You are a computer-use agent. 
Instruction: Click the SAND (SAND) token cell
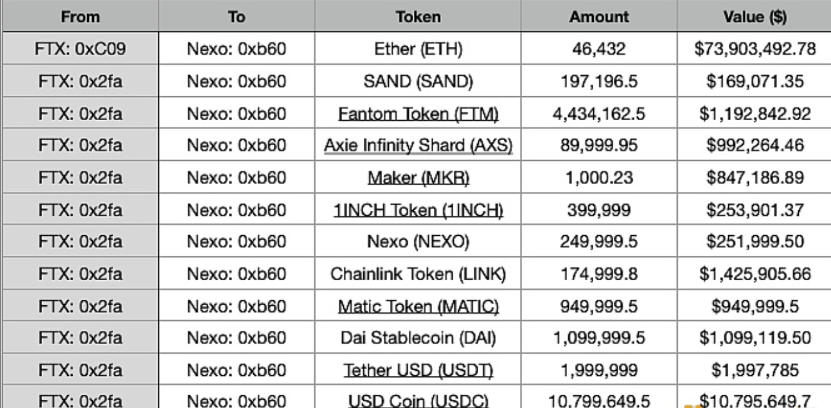click(418, 81)
